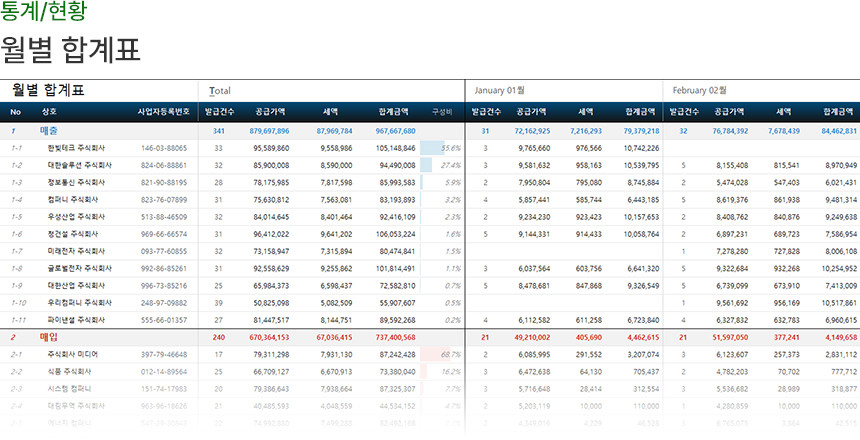Select the 매출 category row label
Viewport: 860px width, 440px height.
tap(48, 130)
